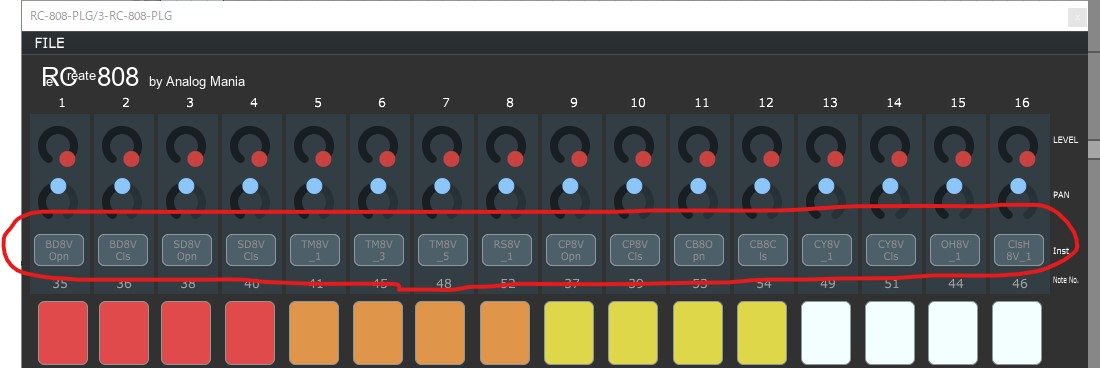Click the LEVEL knob on channel 9

tap(571, 146)
